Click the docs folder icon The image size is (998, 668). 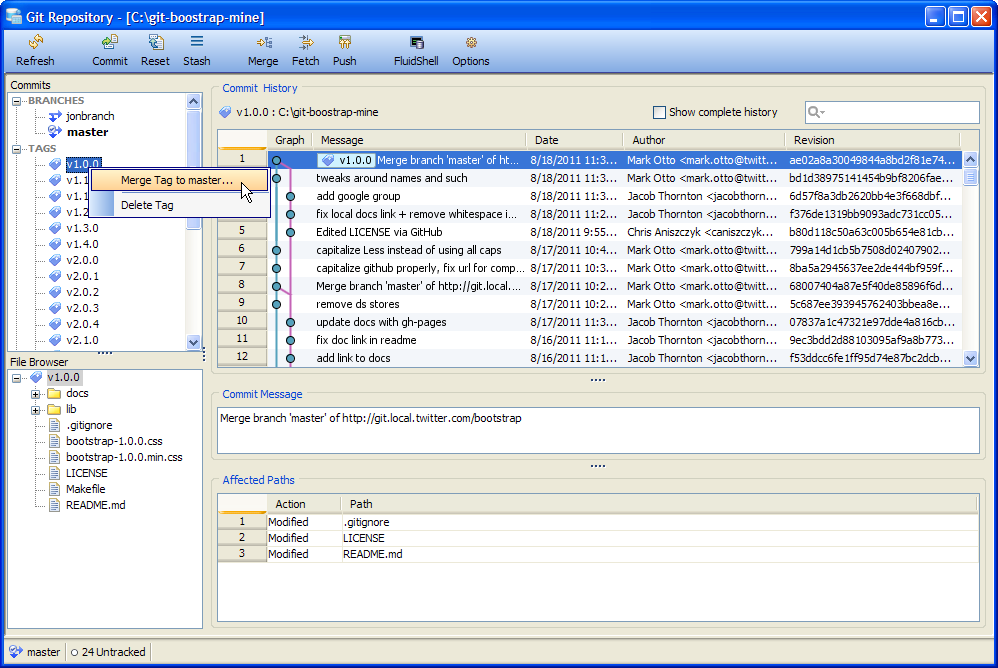54,393
